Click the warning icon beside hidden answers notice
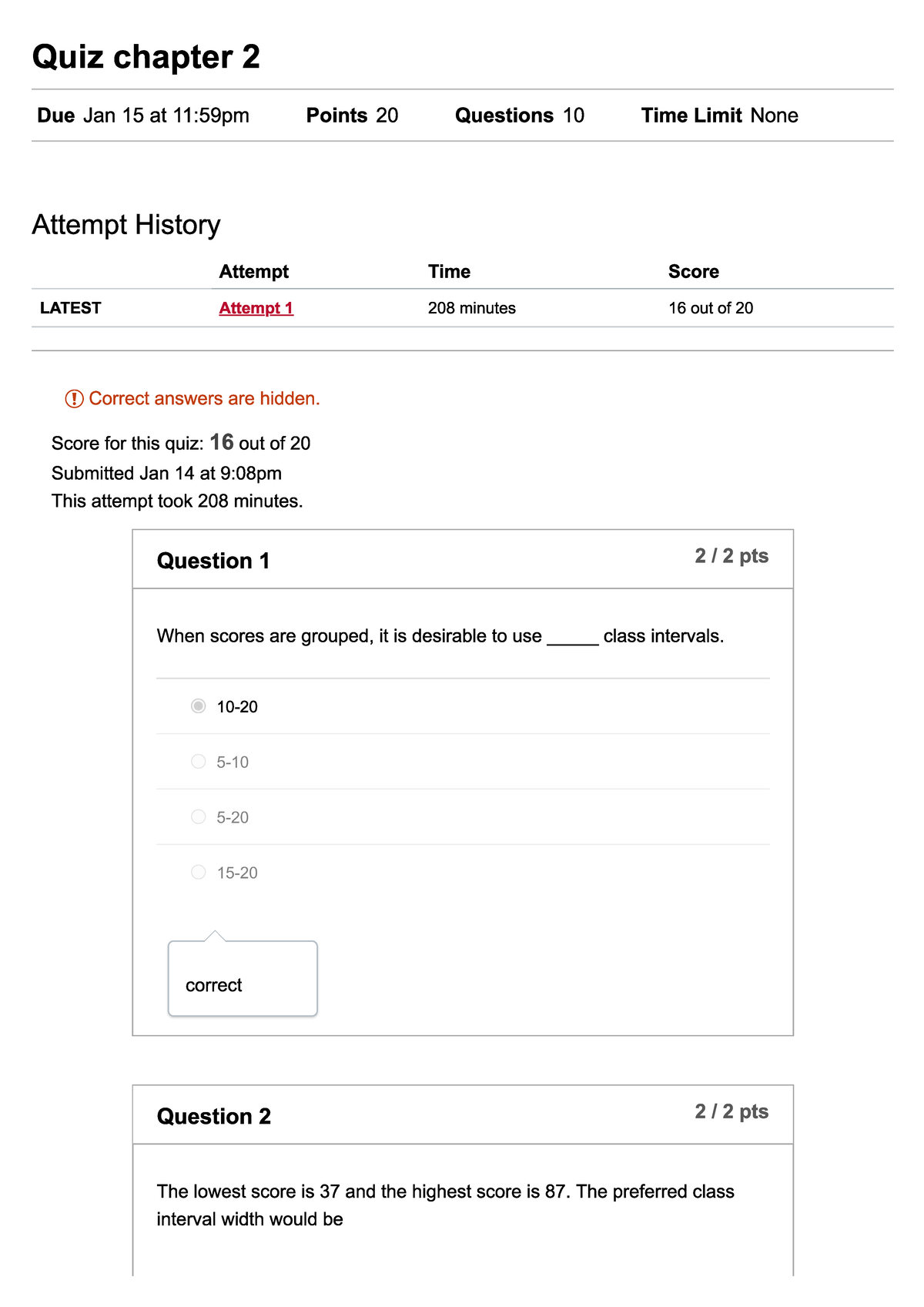The image size is (924, 1307). tap(74, 399)
